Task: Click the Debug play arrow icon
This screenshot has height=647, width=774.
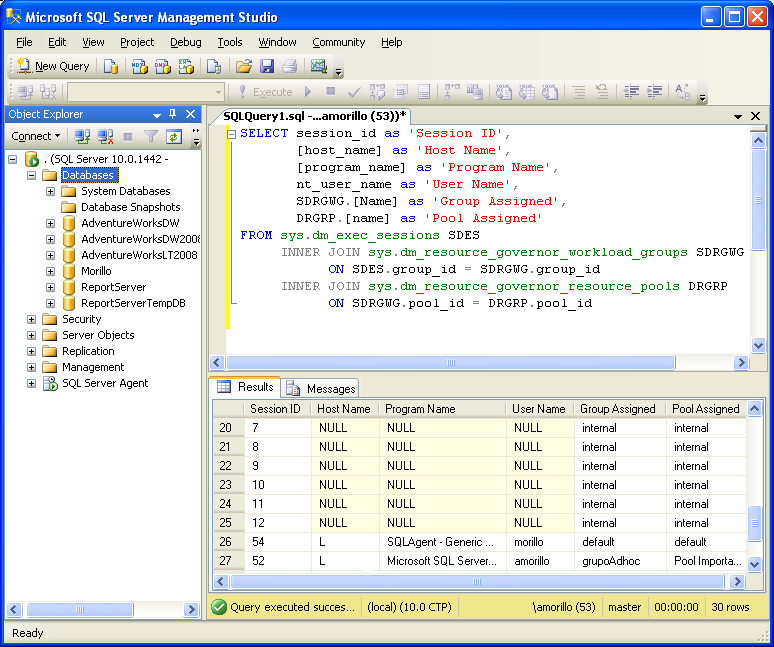Action: tap(309, 92)
